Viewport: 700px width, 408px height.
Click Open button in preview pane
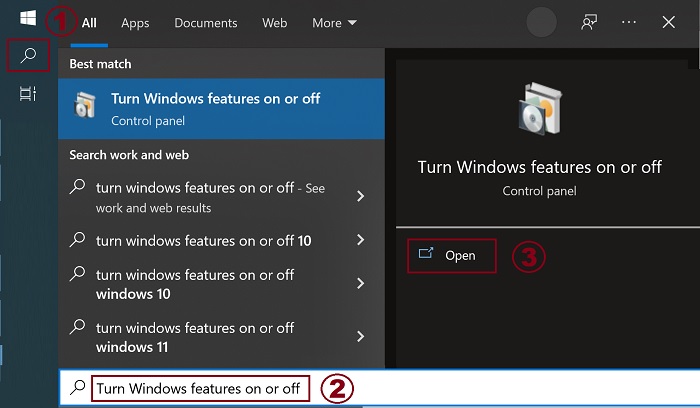coord(451,255)
